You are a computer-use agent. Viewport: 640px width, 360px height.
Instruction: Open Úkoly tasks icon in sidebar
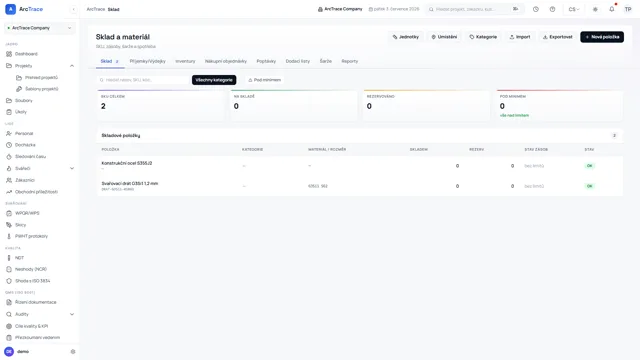click(x=9, y=112)
